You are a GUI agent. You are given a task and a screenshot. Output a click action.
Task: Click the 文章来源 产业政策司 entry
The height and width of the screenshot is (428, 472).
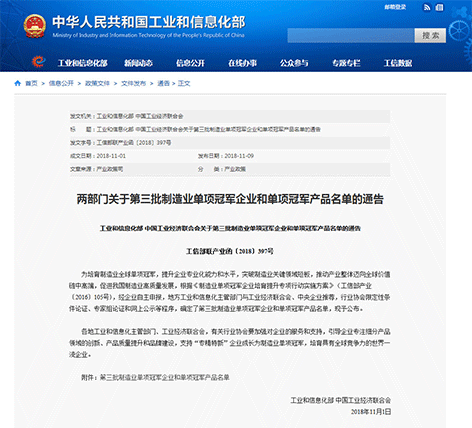coord(96,169)
